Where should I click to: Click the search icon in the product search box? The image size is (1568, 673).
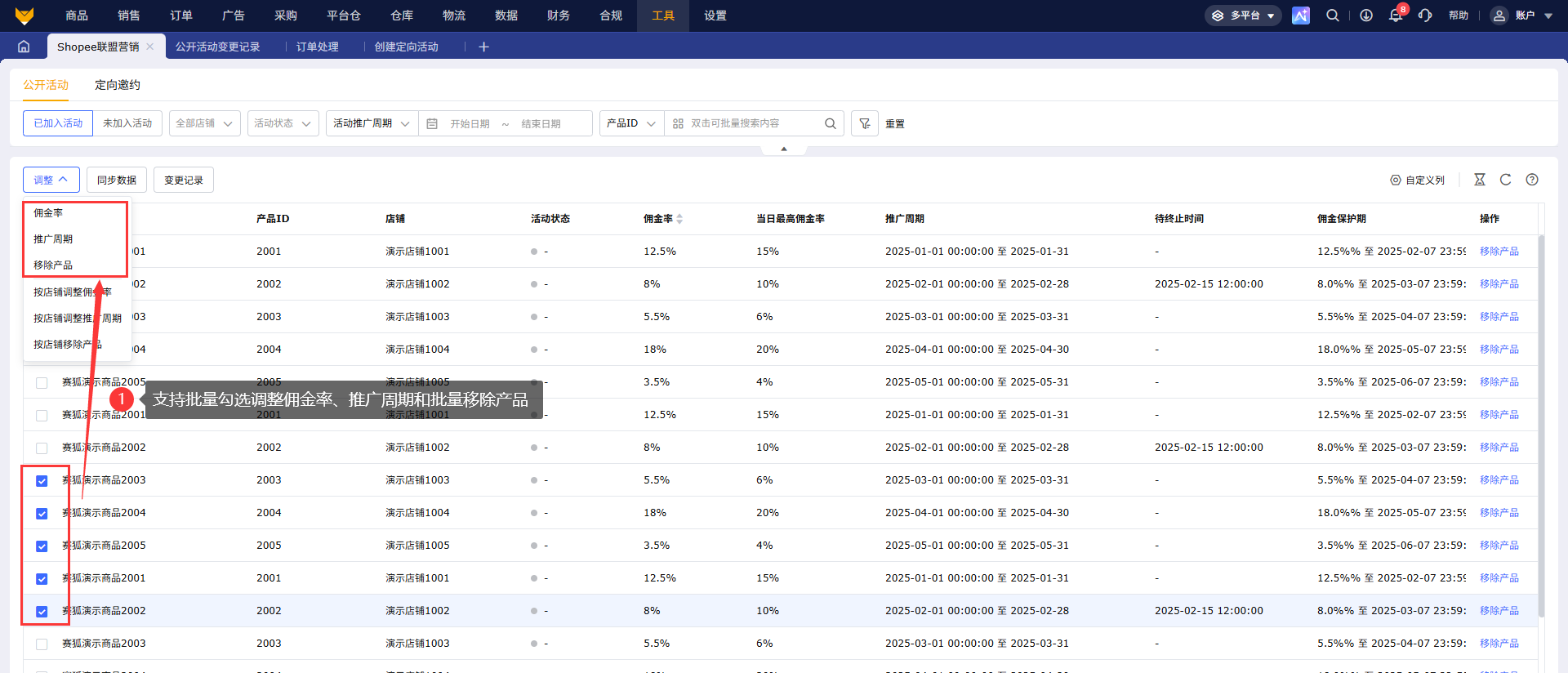(831, 123)
